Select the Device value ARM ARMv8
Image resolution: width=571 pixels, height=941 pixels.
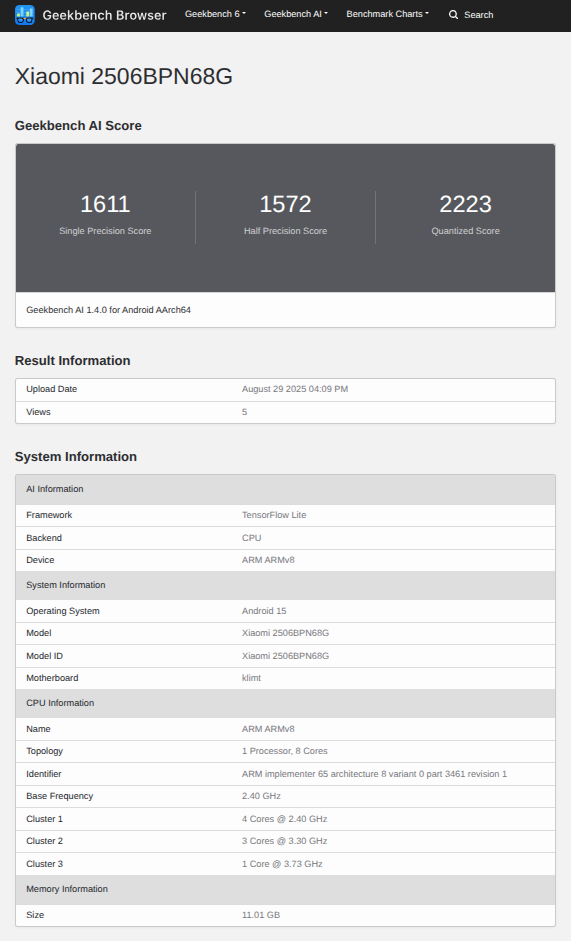(x=268, y=560)
